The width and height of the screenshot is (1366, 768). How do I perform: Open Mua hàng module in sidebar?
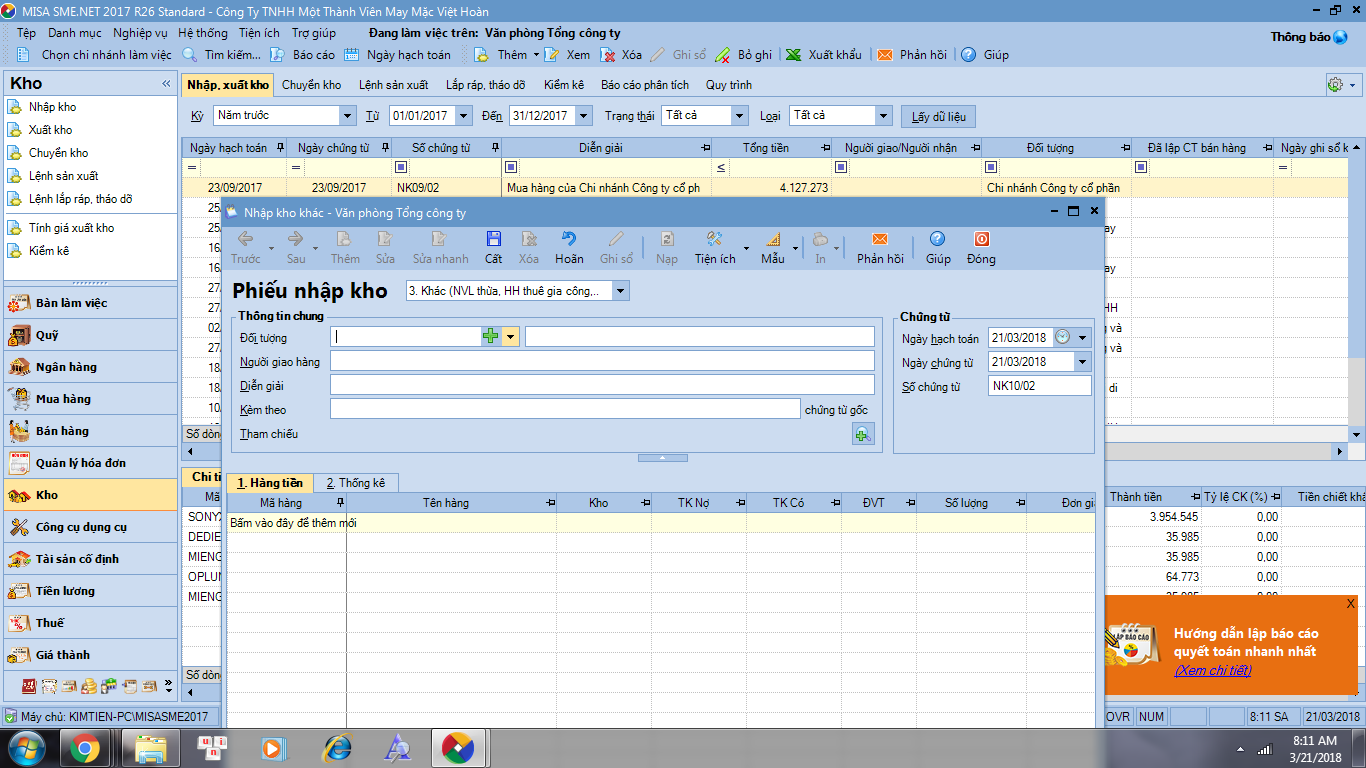point(90,399)
